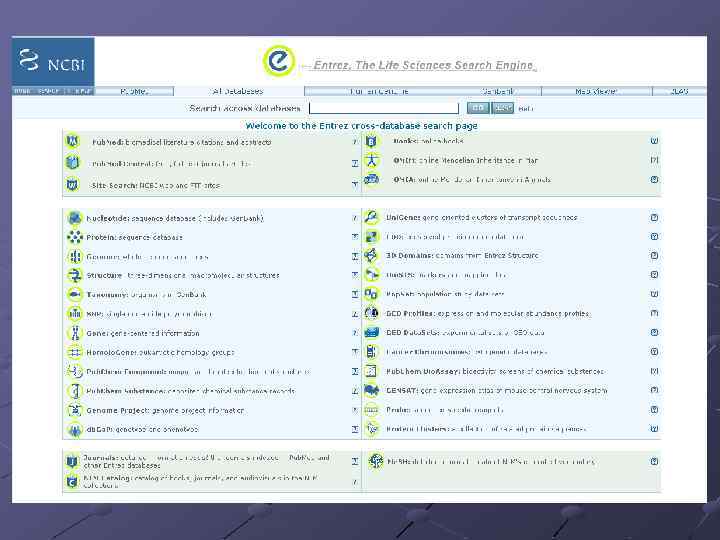
Task: Click the HOME link under the NCBI logo
Action: (22, 91)
